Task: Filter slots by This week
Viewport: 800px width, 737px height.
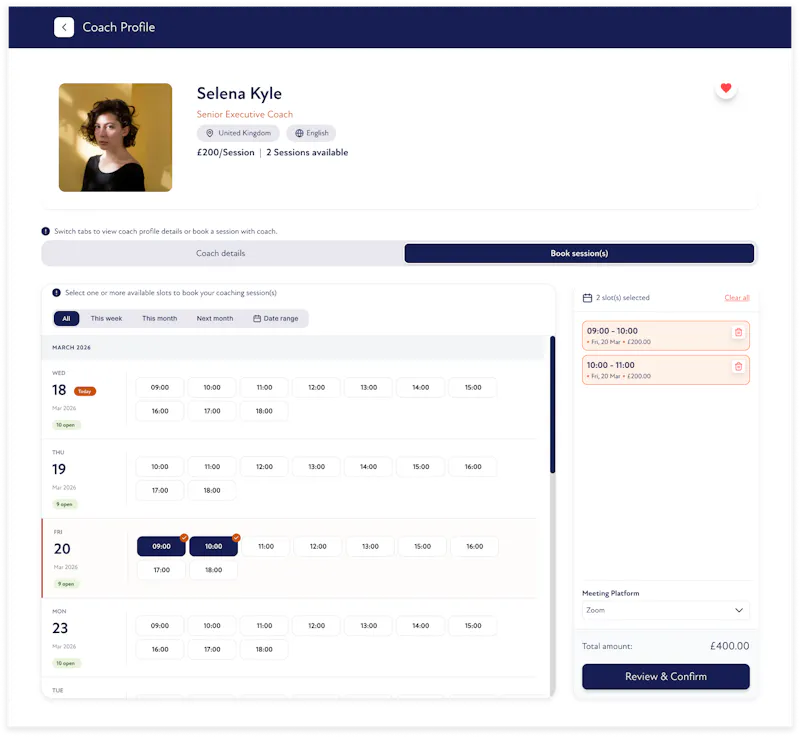Action: [x=106, y=318]
